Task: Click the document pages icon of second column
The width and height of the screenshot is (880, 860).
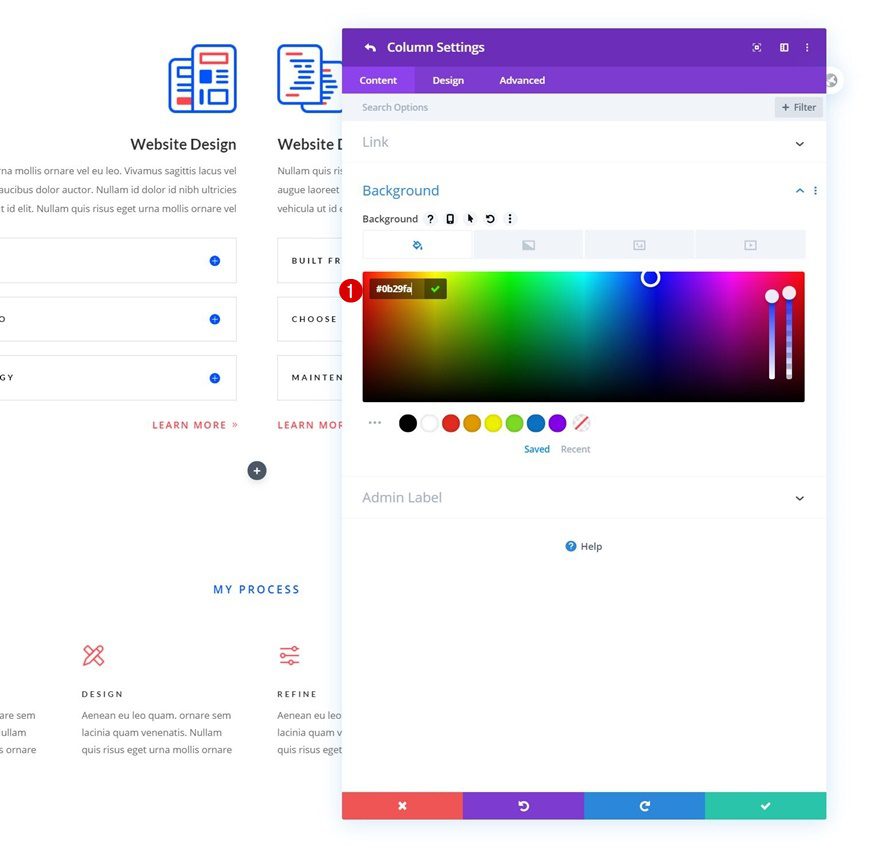Action: point(310,79)
